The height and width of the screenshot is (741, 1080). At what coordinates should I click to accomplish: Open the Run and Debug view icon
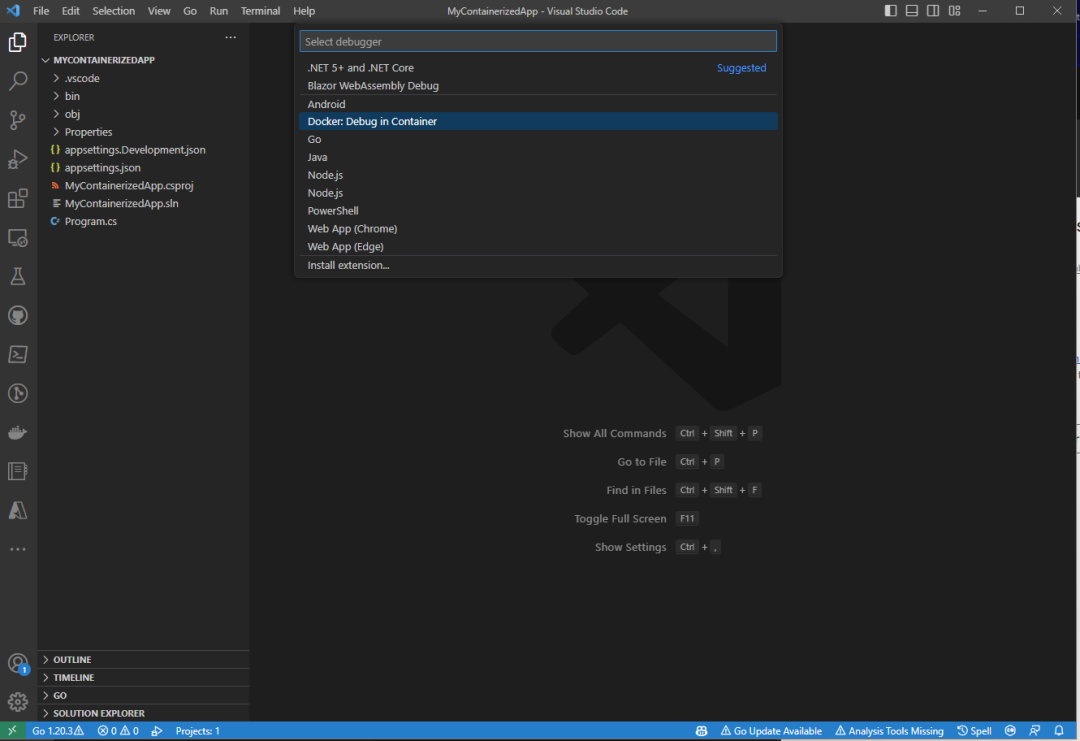pos(18,159)
